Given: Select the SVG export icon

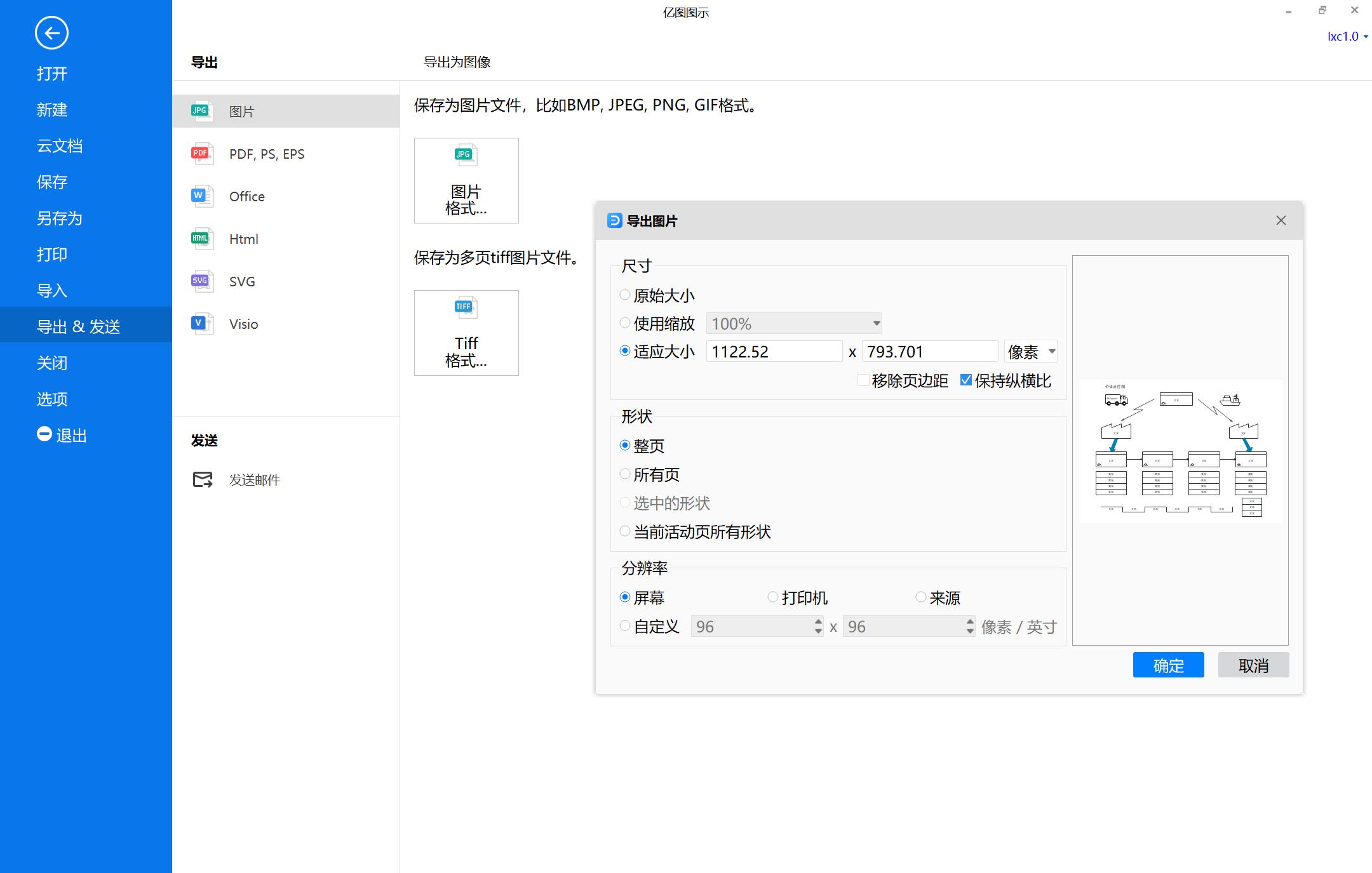Looking at the screenshot, I should pos(201,281).
